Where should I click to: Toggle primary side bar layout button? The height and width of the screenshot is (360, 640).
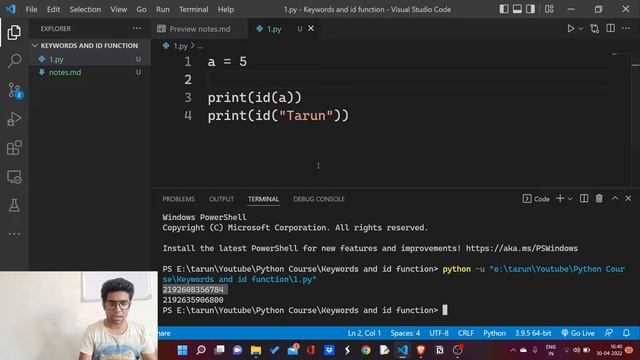504,9
